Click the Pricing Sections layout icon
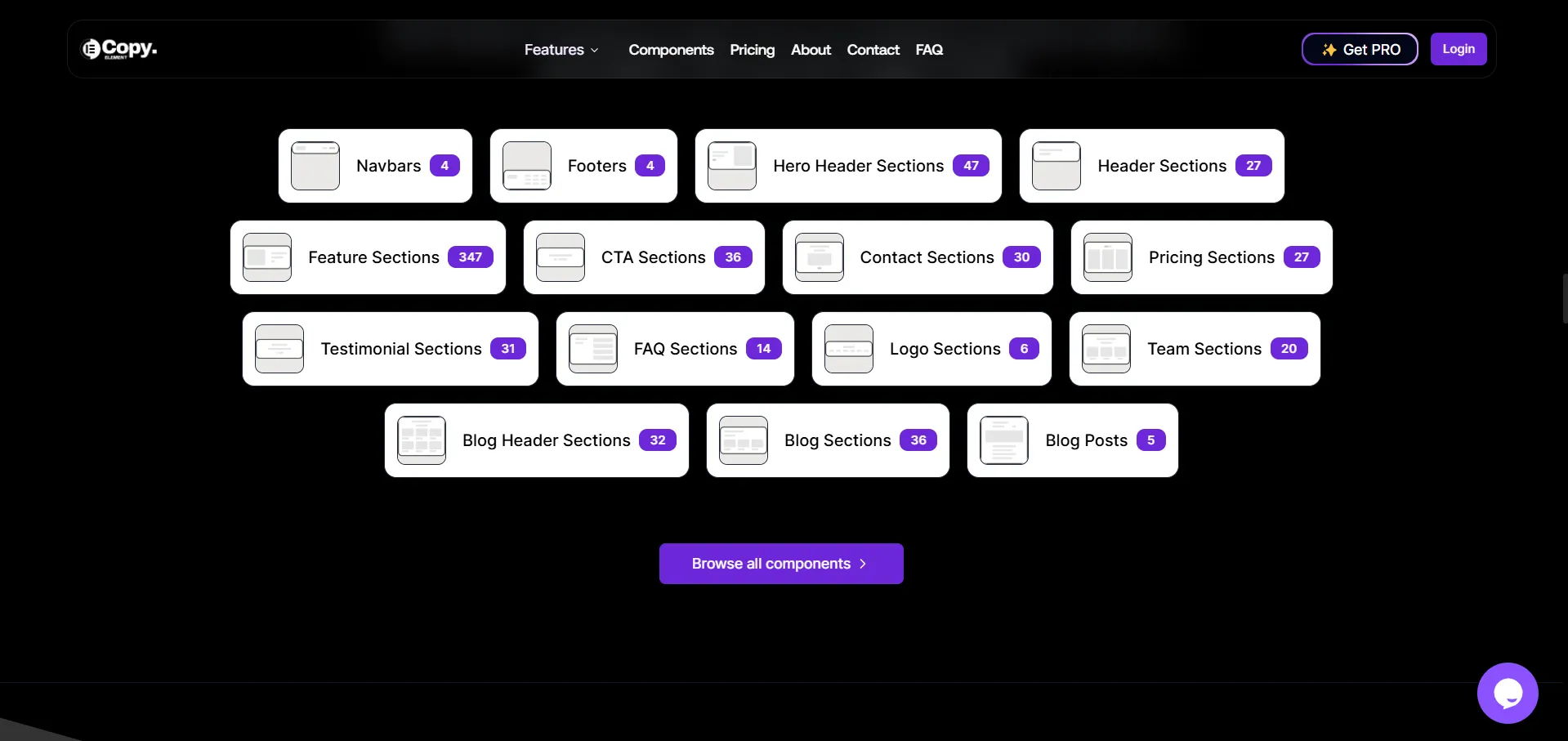Screen dimensions: 1568x741 (1107, 257)
